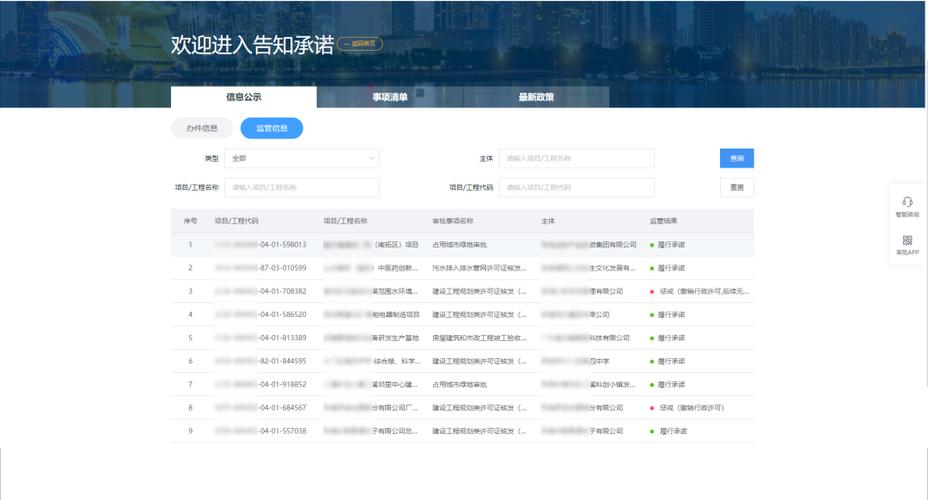928x500 pixels.
Task: Focus the 主体 input field
Action: [576, 159]
